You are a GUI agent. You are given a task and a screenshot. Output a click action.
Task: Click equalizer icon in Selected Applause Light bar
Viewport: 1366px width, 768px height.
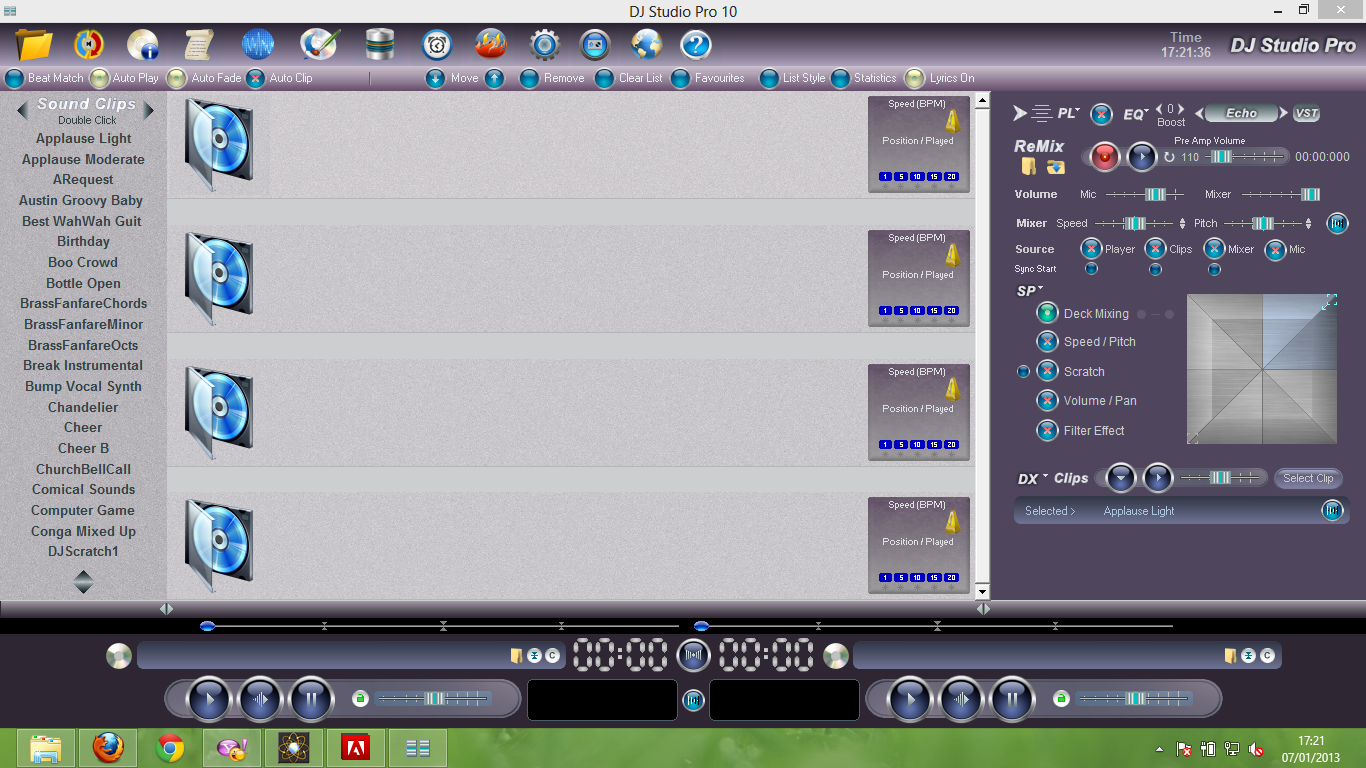(x=1332, y=511)
